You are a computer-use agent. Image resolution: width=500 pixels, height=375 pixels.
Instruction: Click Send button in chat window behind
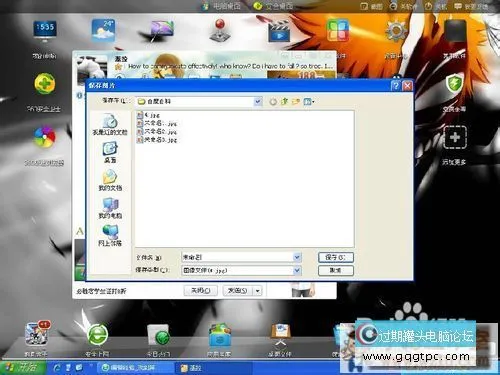pyautogui.click(x=238, y=291)
